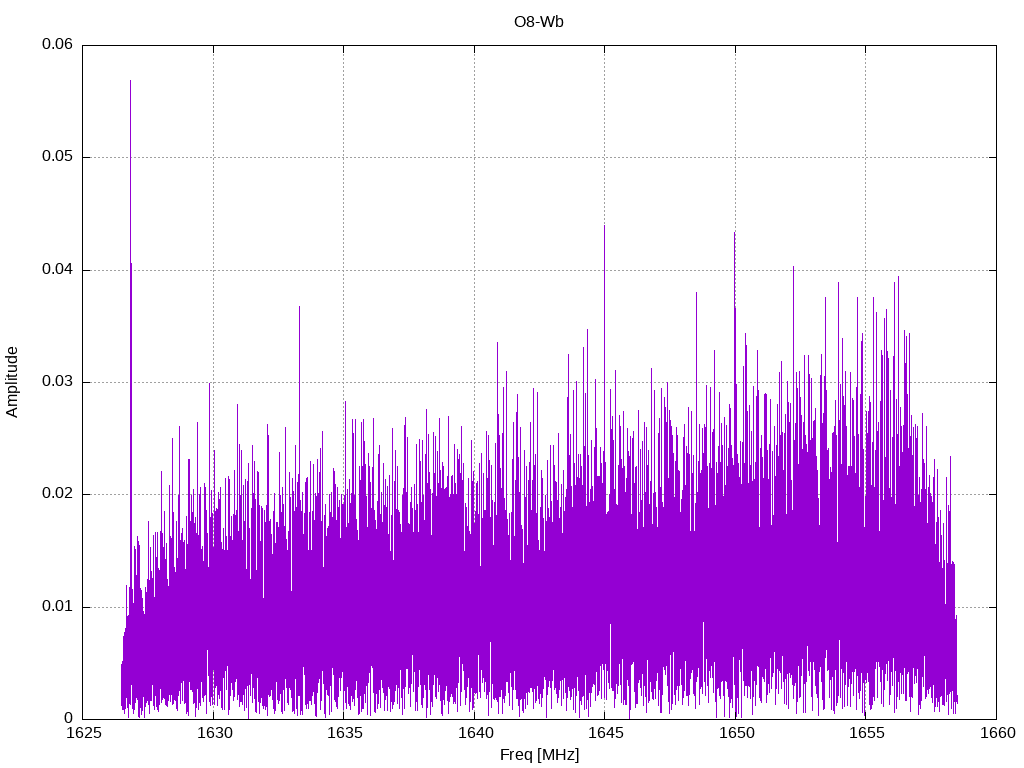Select the 0.06 y-axis tick label

tap(57, 45)
